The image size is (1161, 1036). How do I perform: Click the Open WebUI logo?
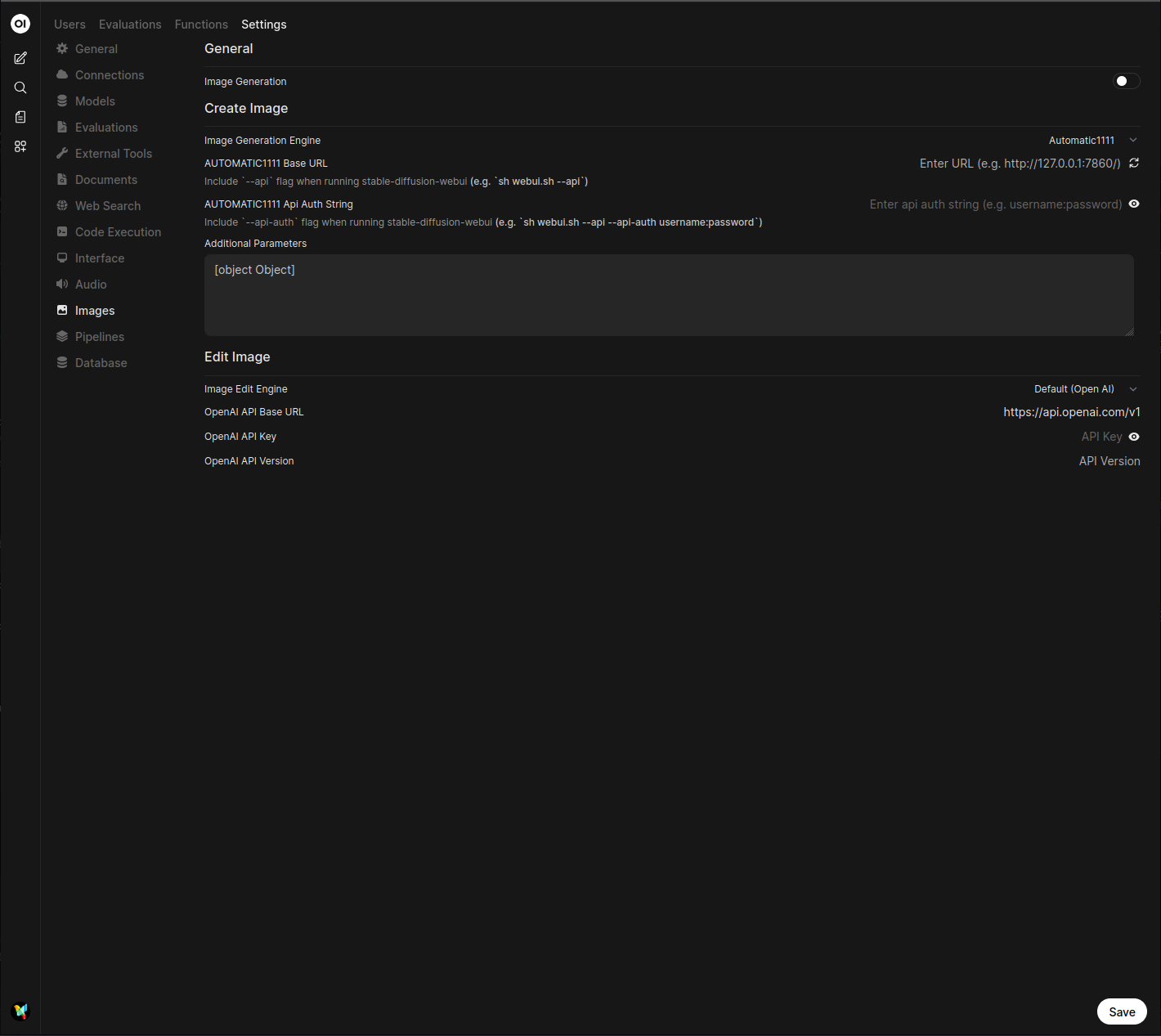click(20, 23)
